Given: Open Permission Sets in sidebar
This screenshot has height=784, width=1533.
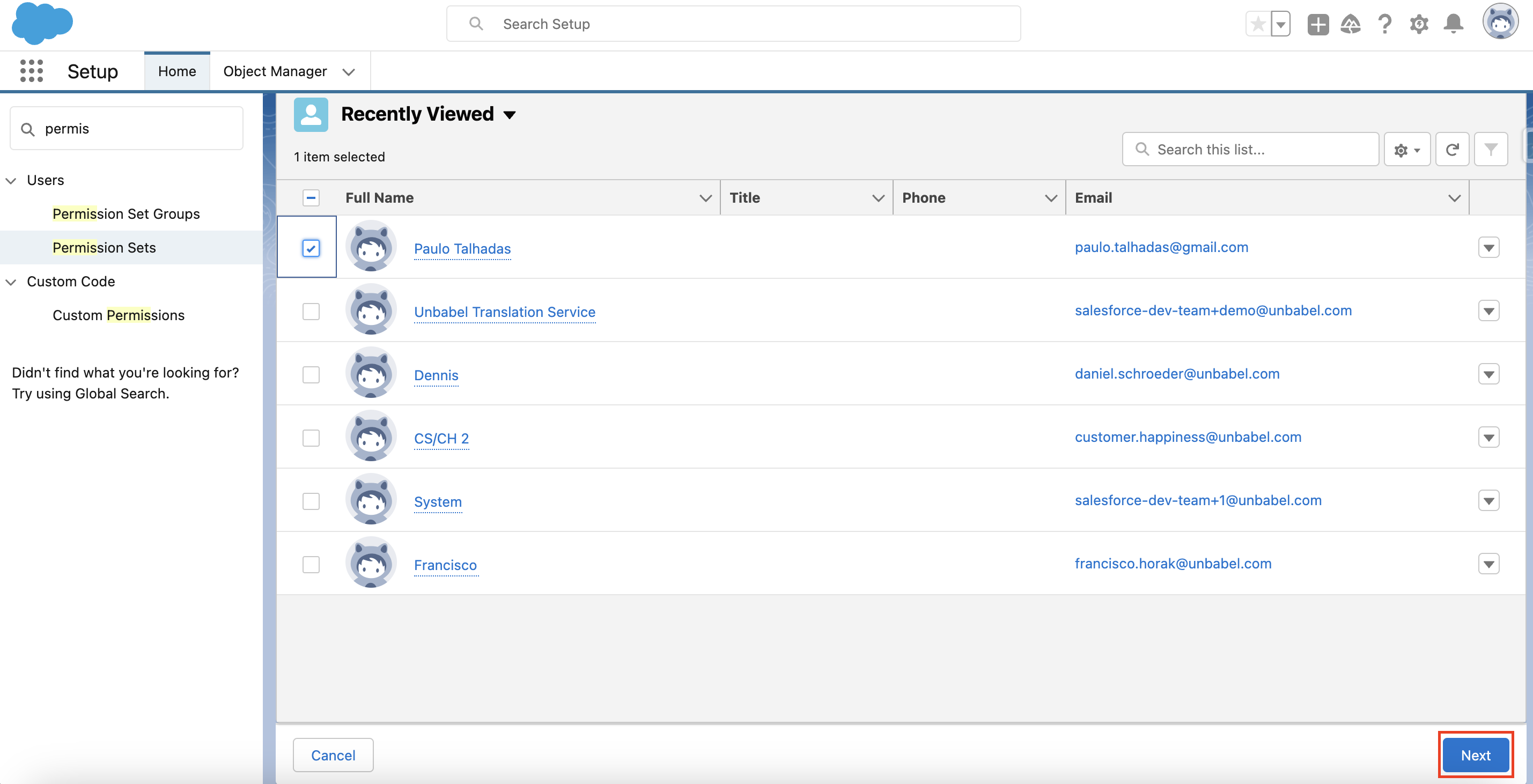Looking at the screenshot, I should pyautogui.click(x=104, y=247).
